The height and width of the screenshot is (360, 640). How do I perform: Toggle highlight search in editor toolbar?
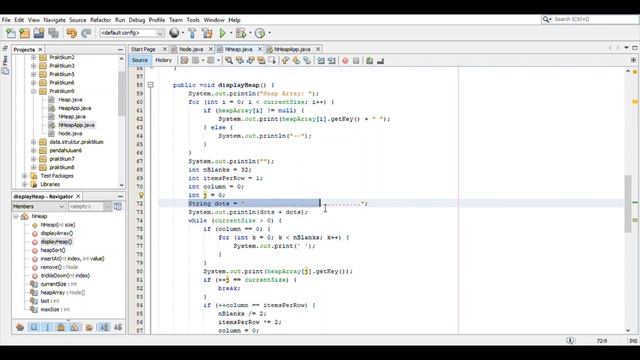tap(261, 60)
